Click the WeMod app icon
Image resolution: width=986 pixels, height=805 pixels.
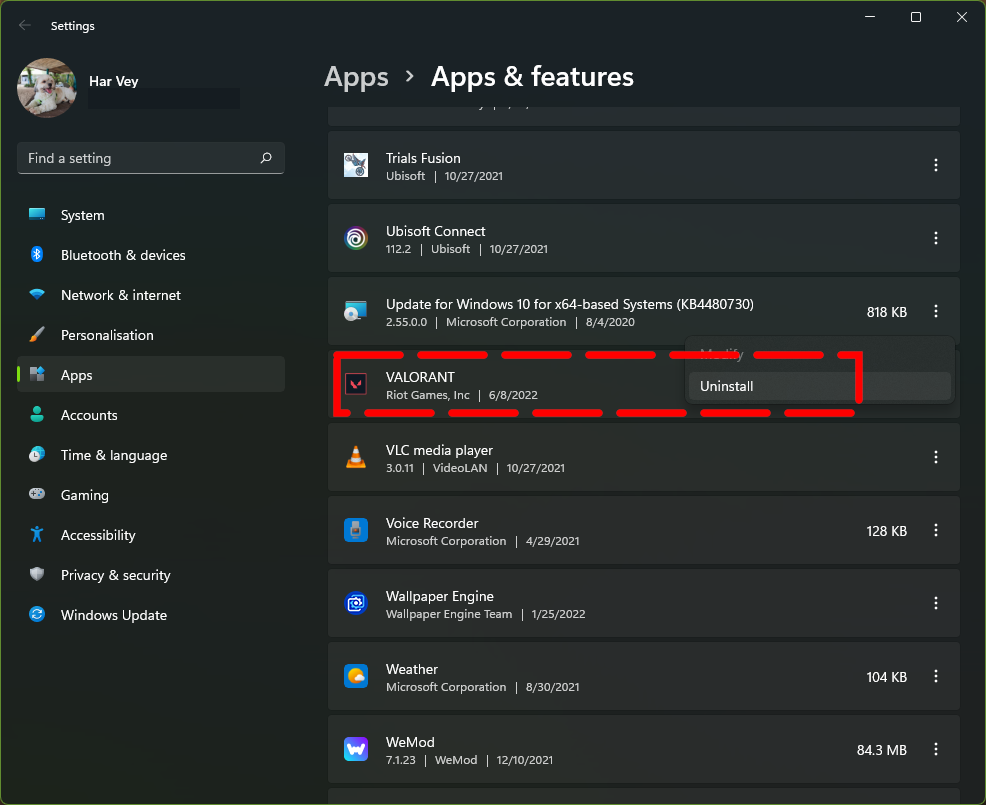[356, 749]
